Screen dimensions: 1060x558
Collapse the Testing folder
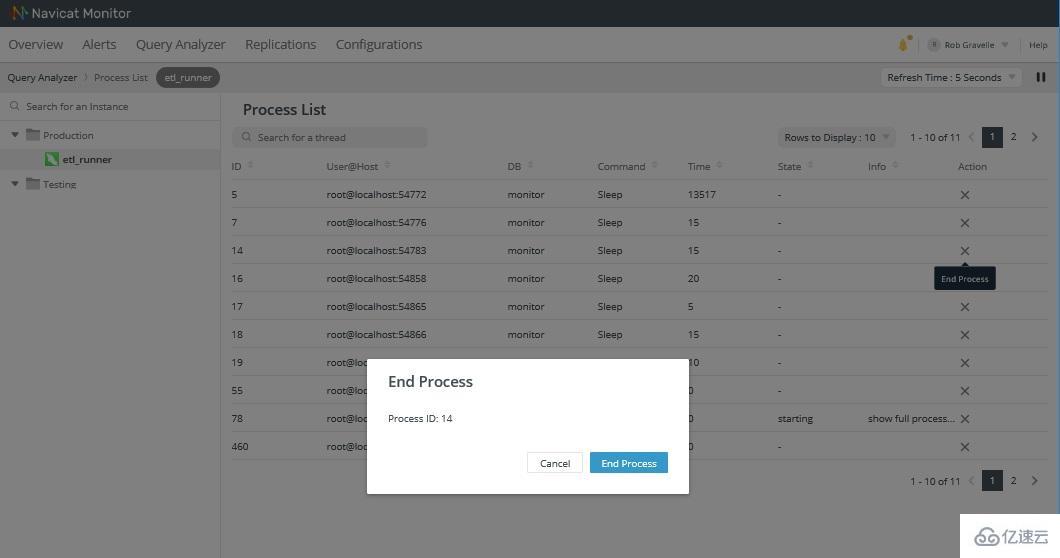(x=15, y=184)
